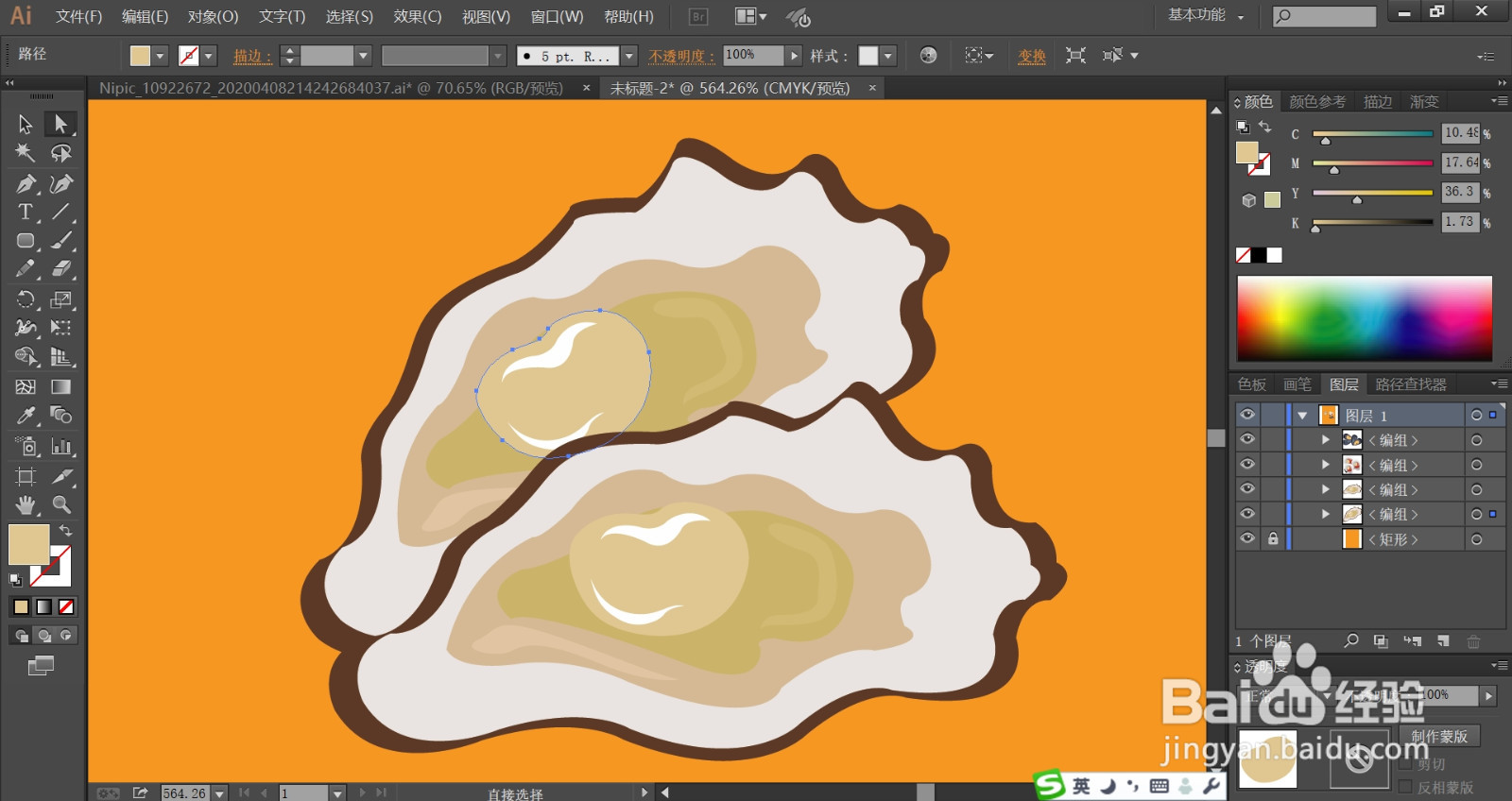Hide the 矩形 layer with eye icon
This screenshot has width=1512, height=801.
pos(1247,538)
